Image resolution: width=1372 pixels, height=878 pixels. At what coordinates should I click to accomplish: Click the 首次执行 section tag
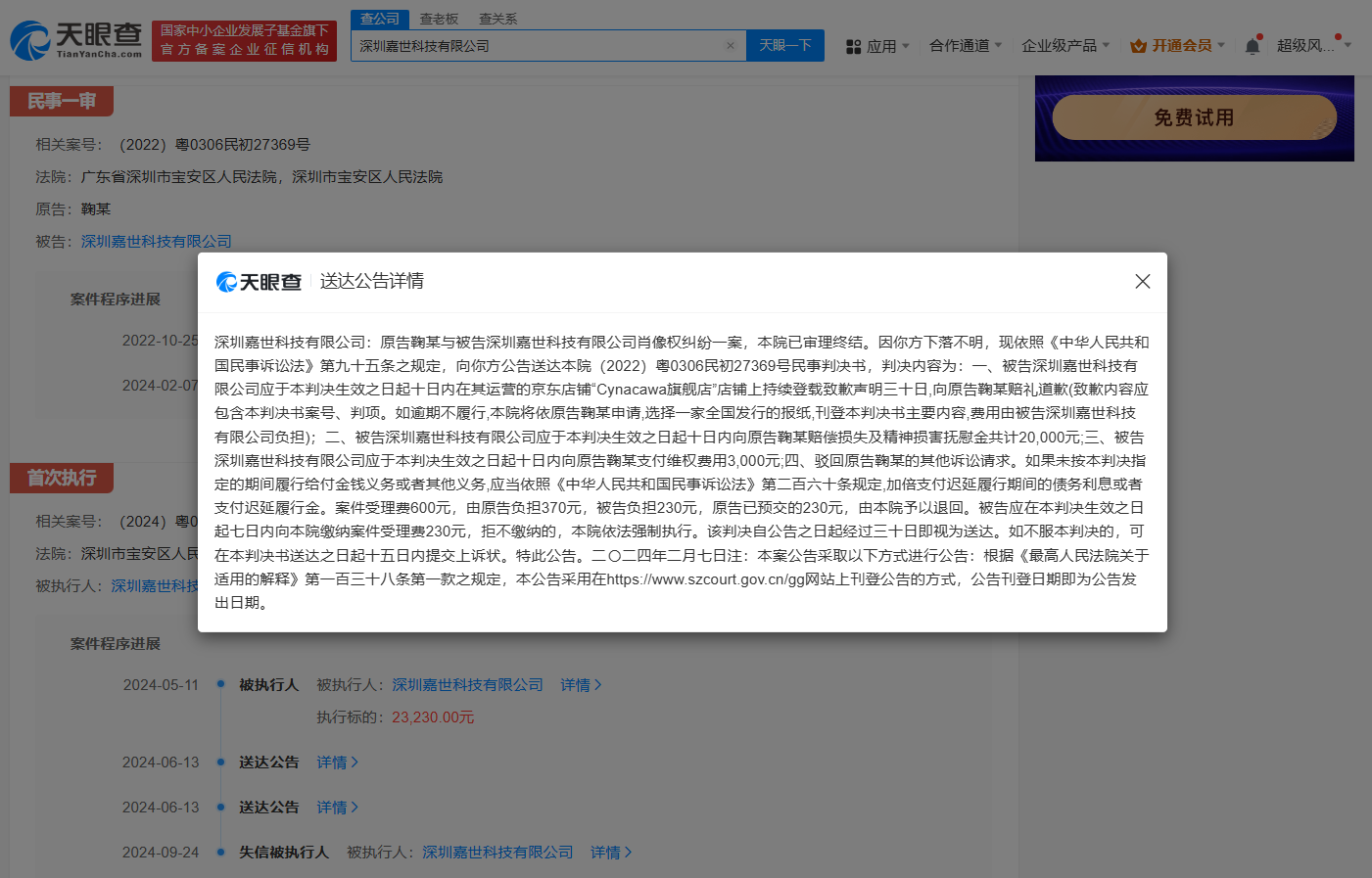[62, 478]
